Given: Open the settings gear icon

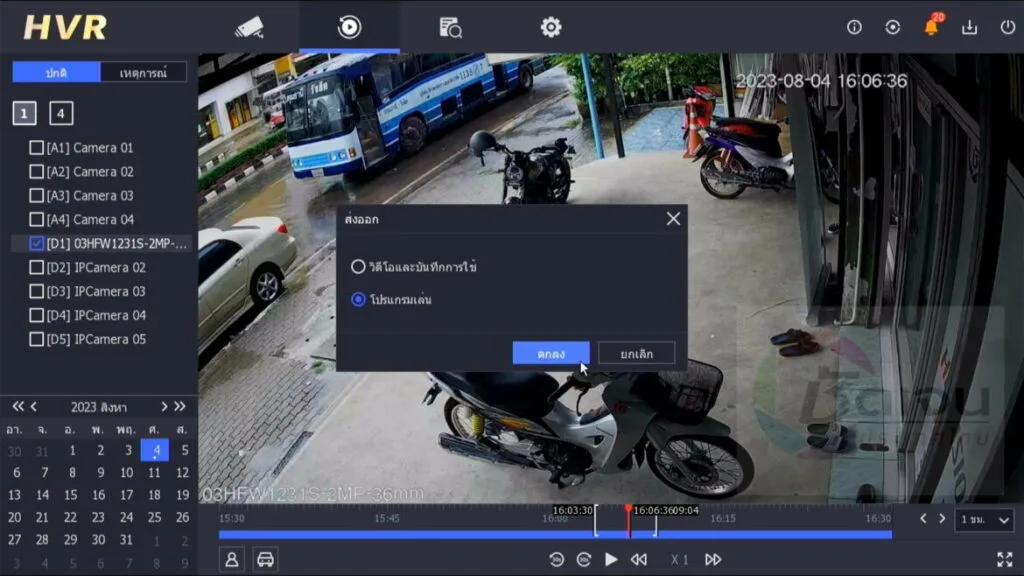Looking at the screenshot, I should (x=550, y=27).
